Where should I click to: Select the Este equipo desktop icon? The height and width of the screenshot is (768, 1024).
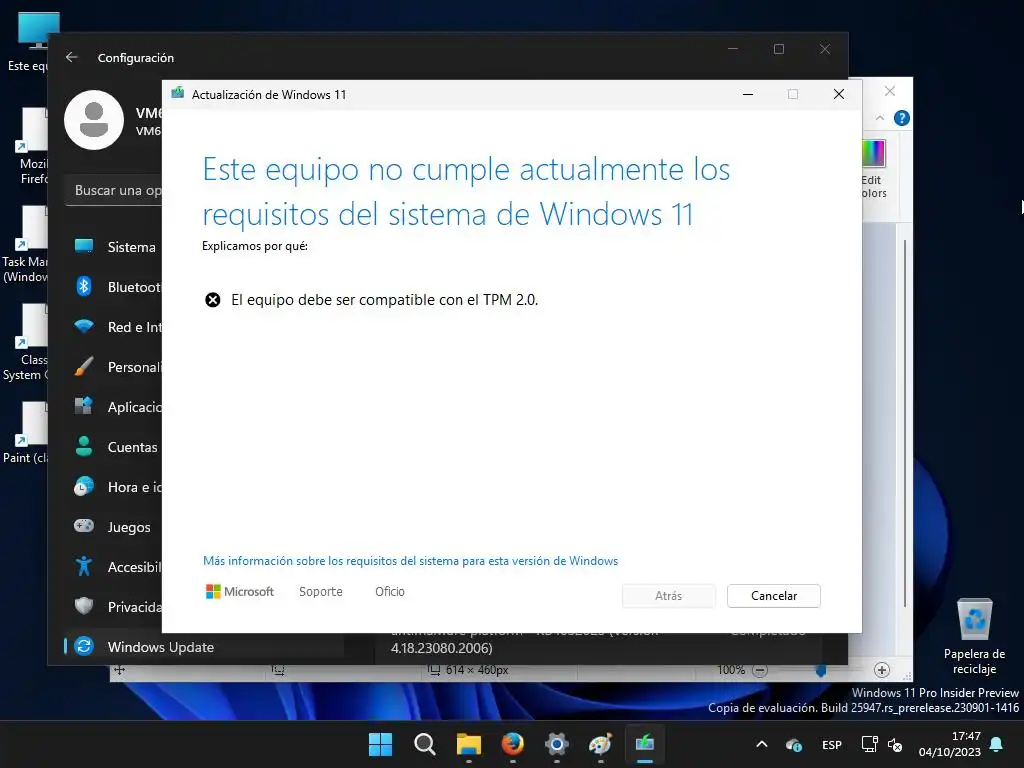(27, 42)
